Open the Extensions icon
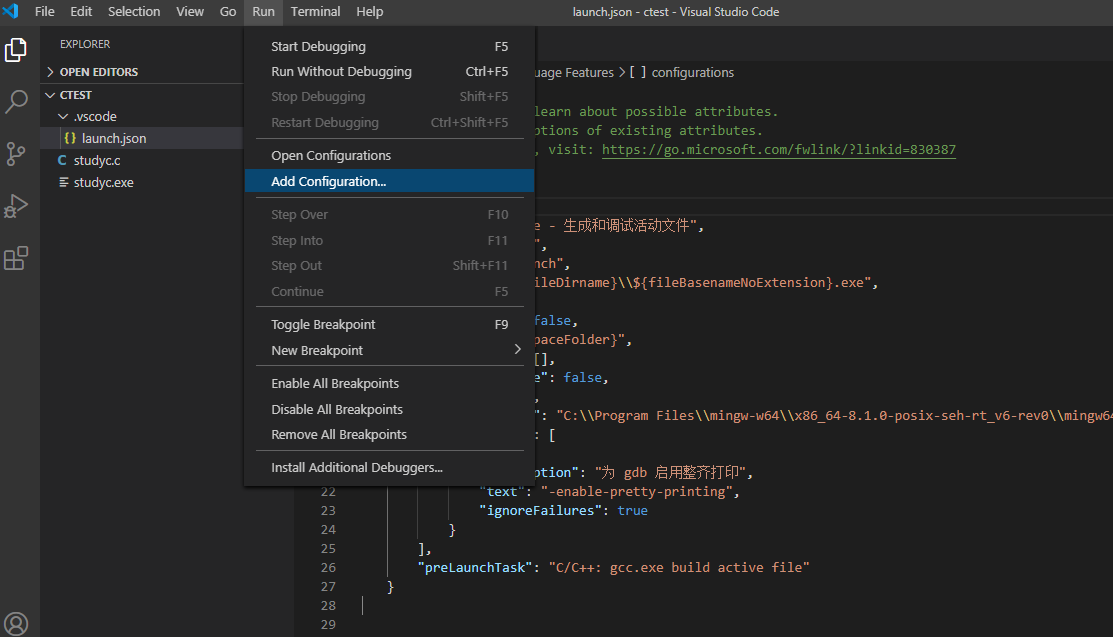This screenshot has height=637, width=1113. (x=16, y=258)
